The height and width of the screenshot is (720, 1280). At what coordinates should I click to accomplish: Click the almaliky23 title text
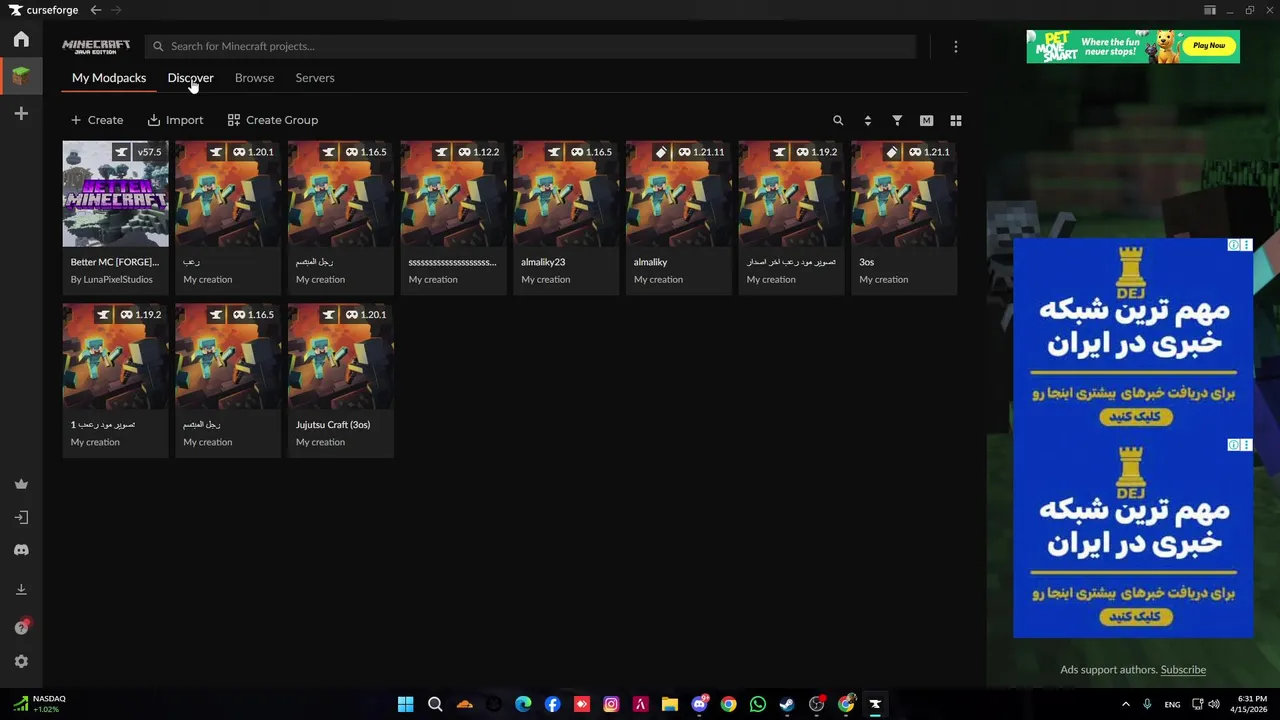click(543, 262)
